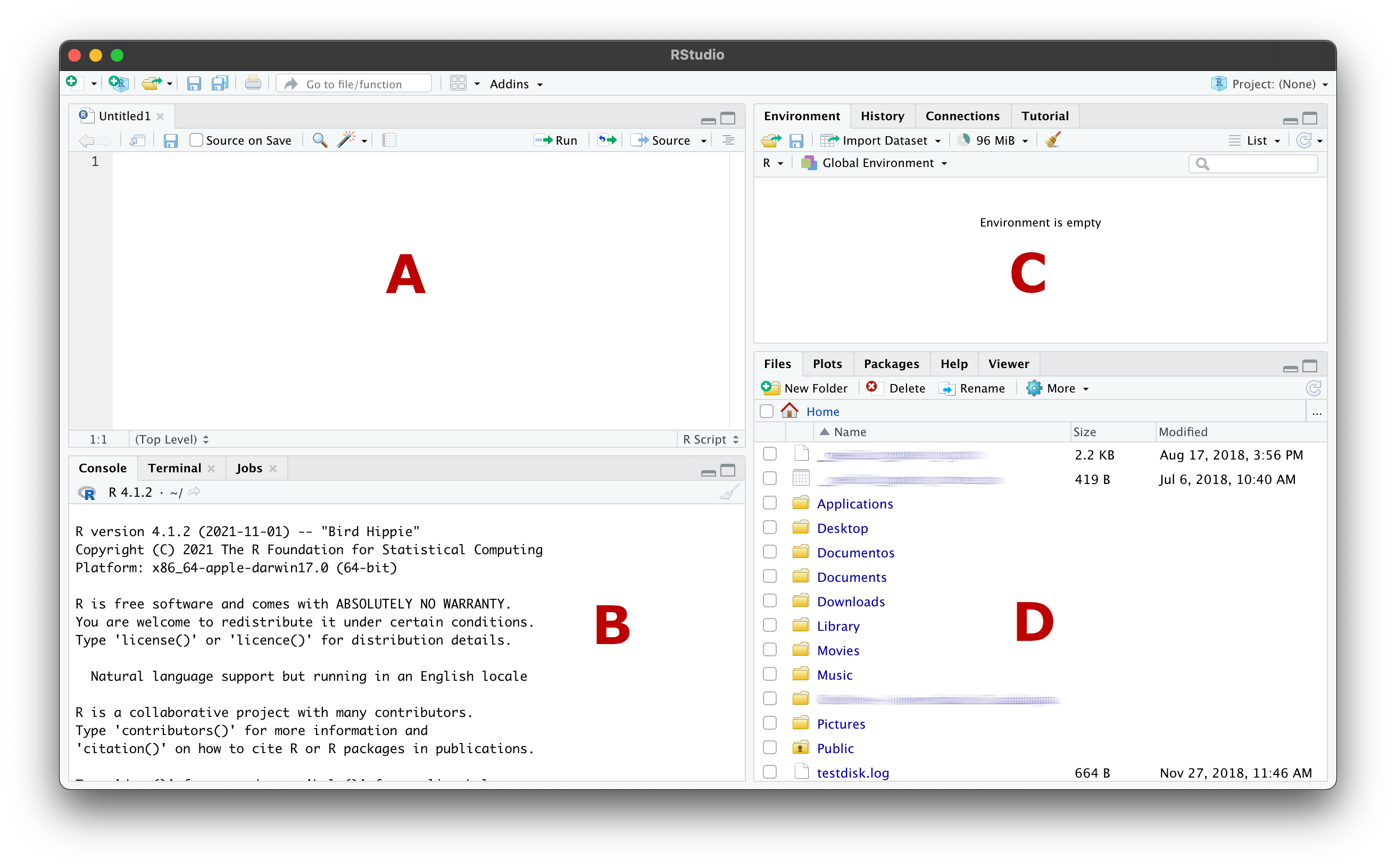Image resolution: width=1396 pixels, height=868 pixels.
Task: Click the print current file icon
Action: [x=253, y=84]
